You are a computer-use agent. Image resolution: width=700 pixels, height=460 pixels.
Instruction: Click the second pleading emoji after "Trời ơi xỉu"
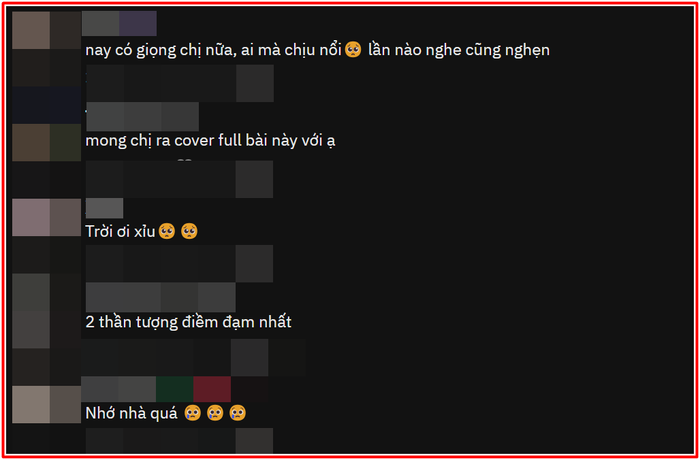point(189,231)
